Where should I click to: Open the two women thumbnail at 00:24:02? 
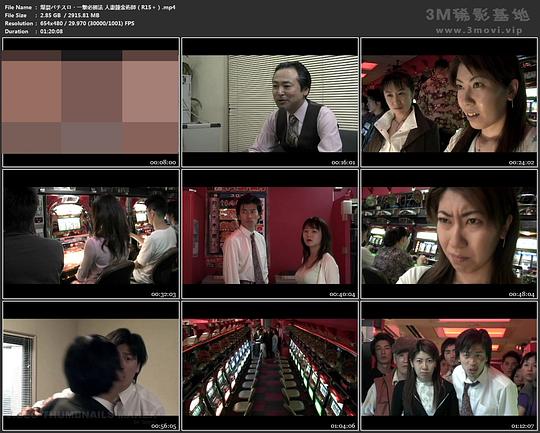click(x=449, y=102)
